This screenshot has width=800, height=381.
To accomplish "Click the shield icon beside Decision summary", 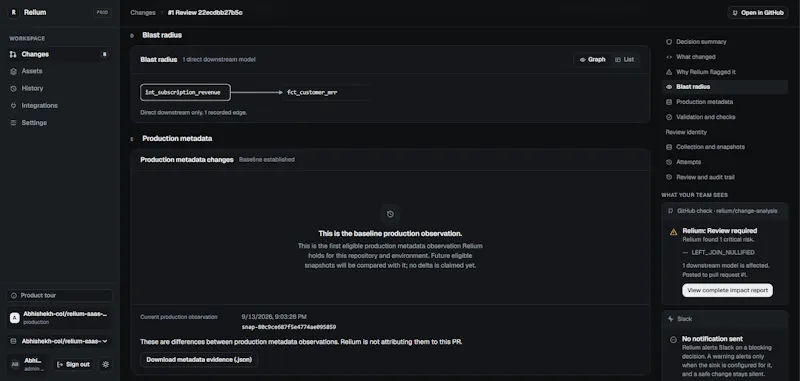I will [669, 42].
